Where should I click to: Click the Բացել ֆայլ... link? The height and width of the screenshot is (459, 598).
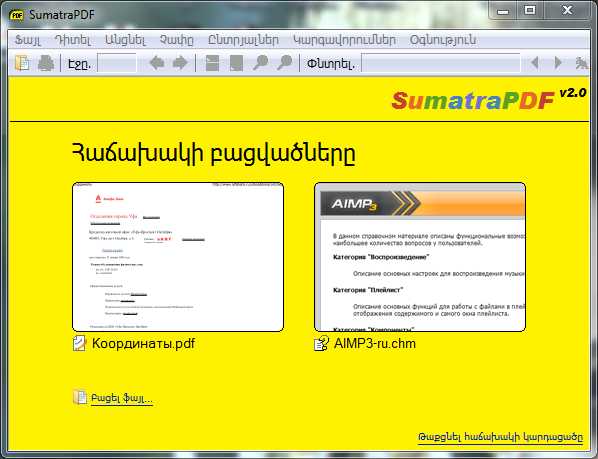(x=122, y=398)
